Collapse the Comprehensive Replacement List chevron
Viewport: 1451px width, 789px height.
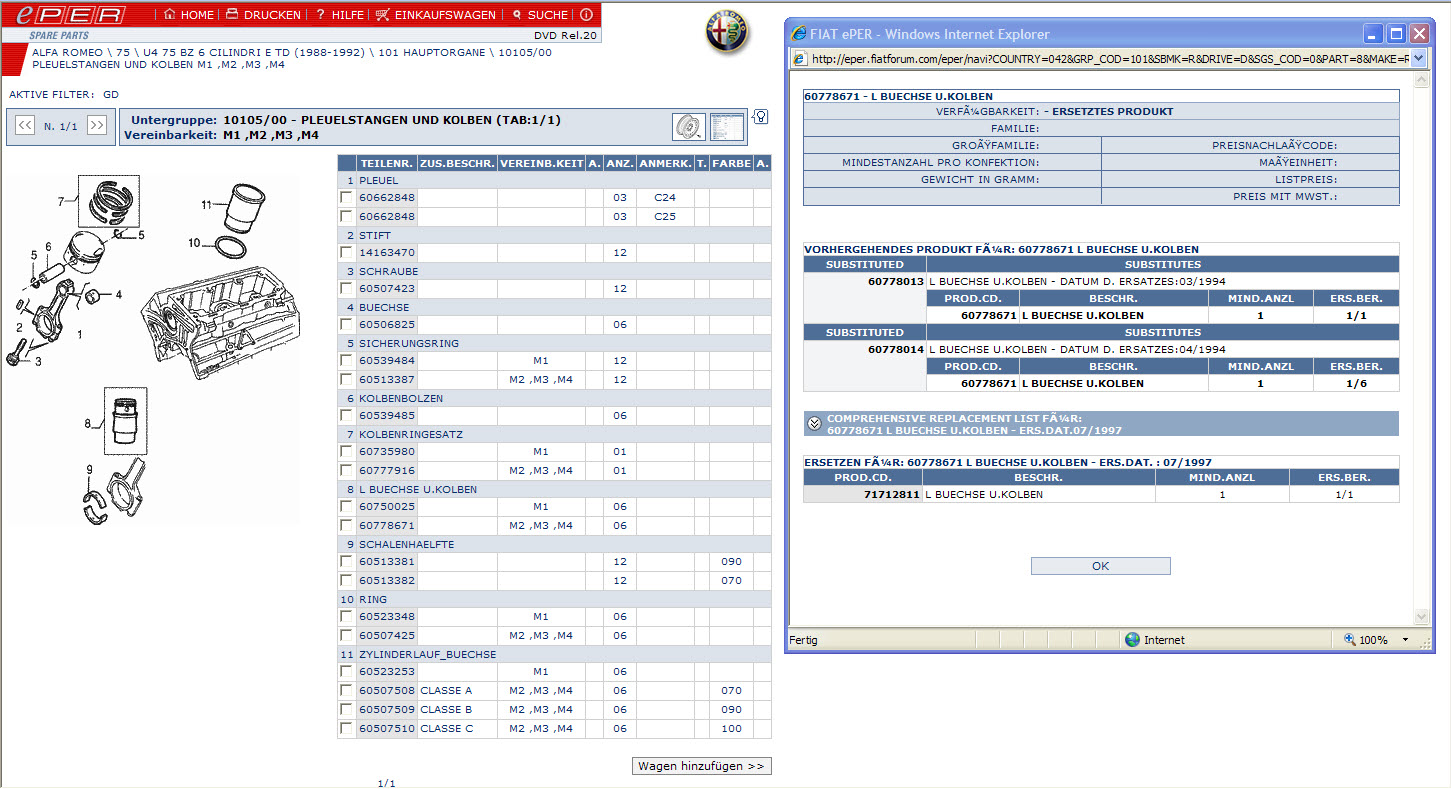[x=814, y=424]
